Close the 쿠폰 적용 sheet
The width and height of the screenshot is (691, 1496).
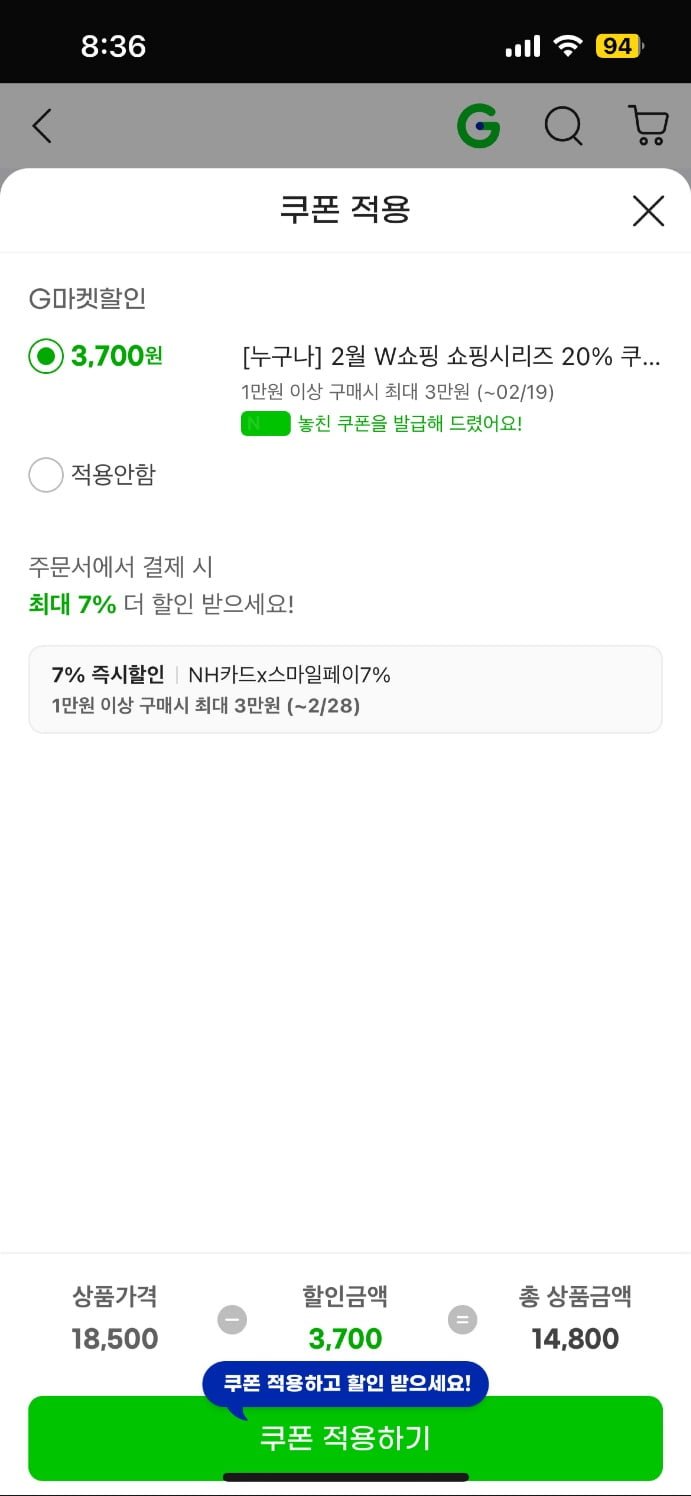pos(648,211)
